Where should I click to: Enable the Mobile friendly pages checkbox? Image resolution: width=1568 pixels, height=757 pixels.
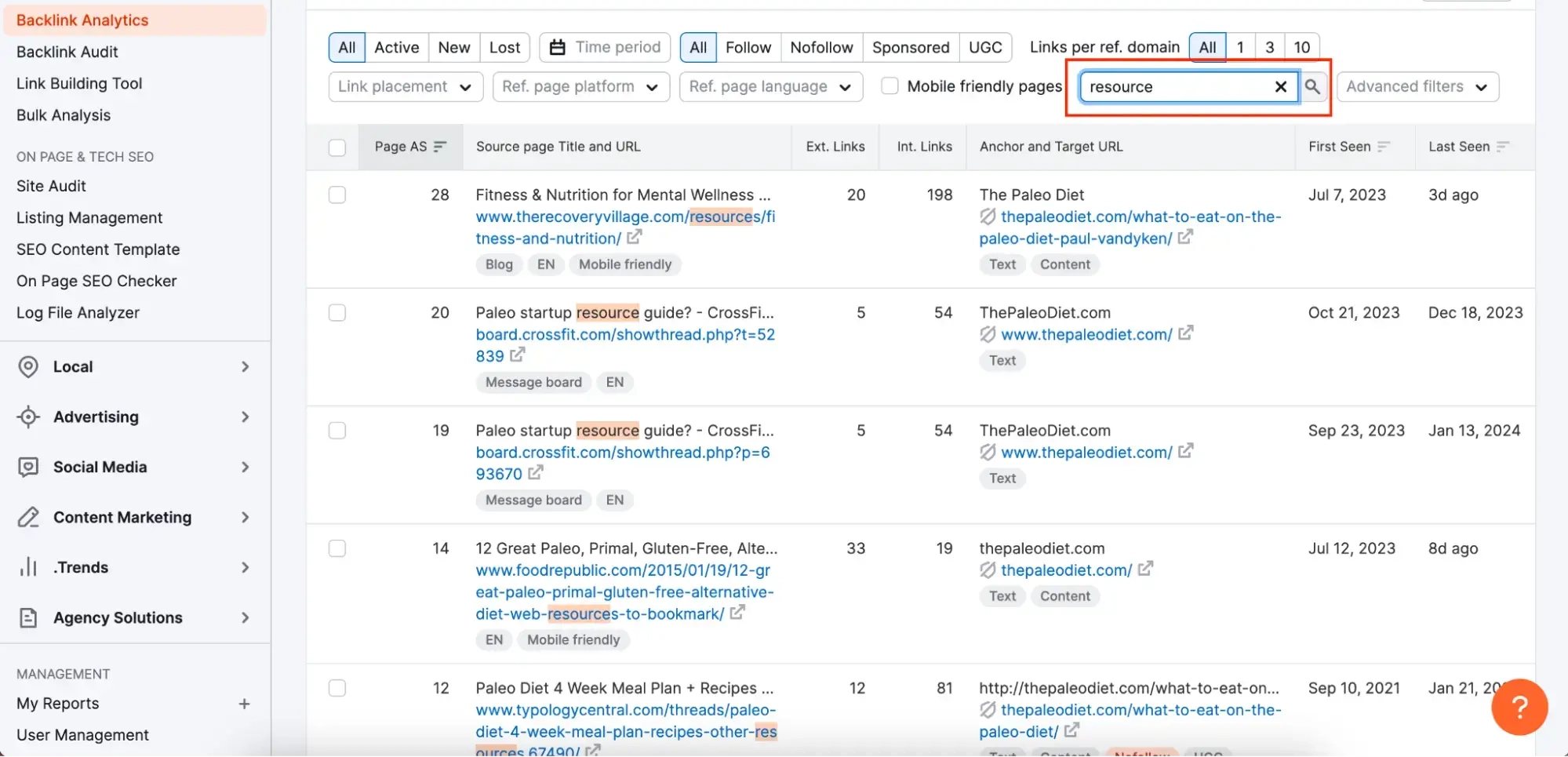point(890,86)
